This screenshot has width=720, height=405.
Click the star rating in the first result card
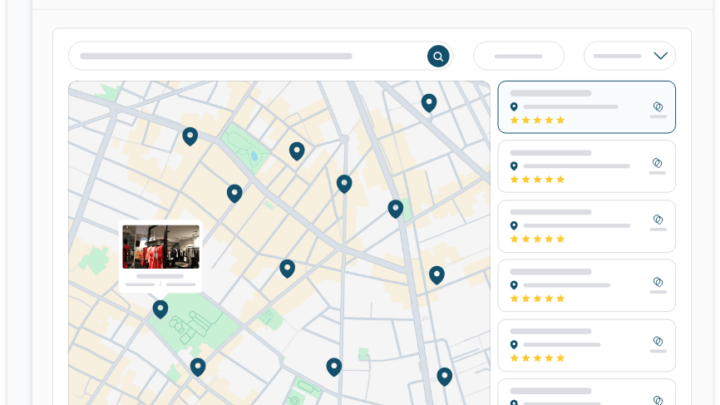537,120
